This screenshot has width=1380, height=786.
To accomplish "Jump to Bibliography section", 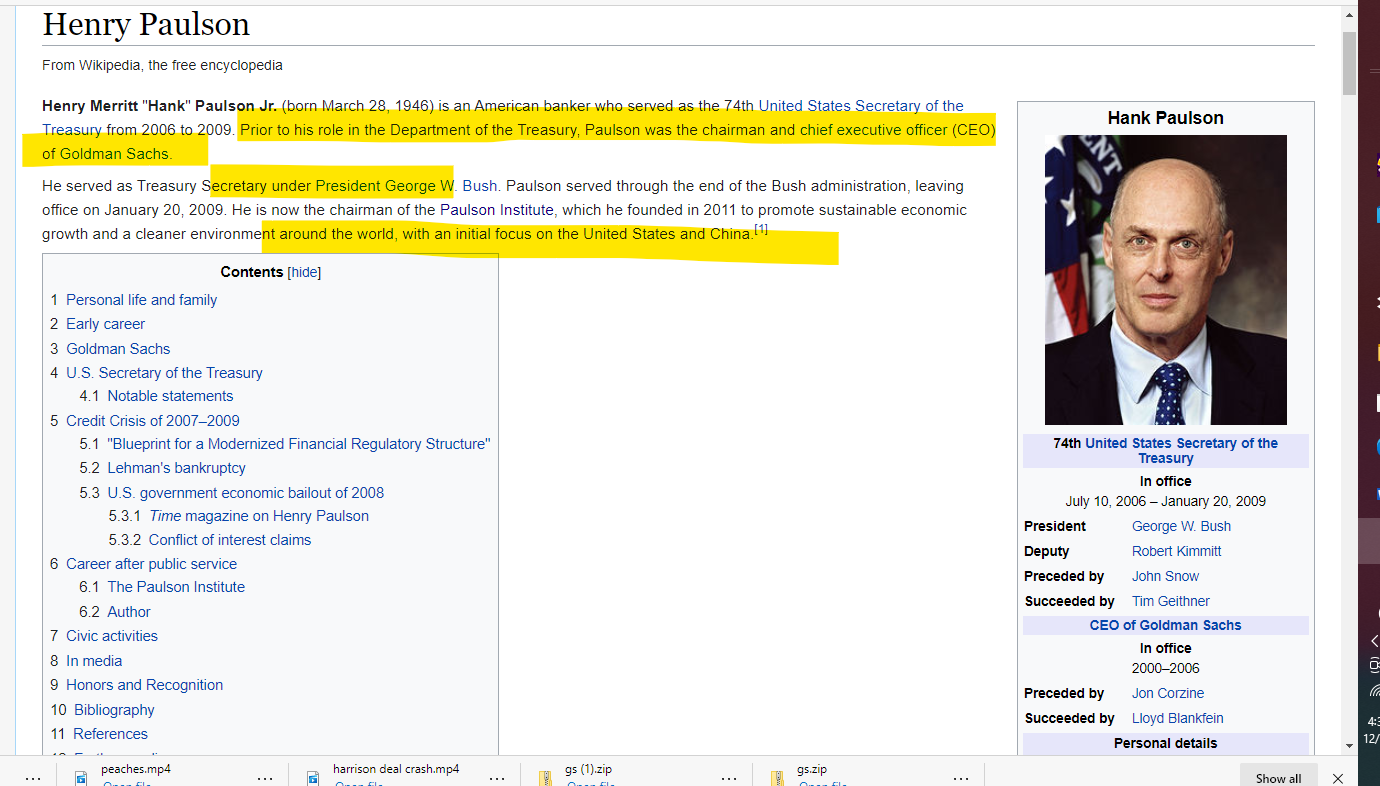I will (x=114, y=710).
